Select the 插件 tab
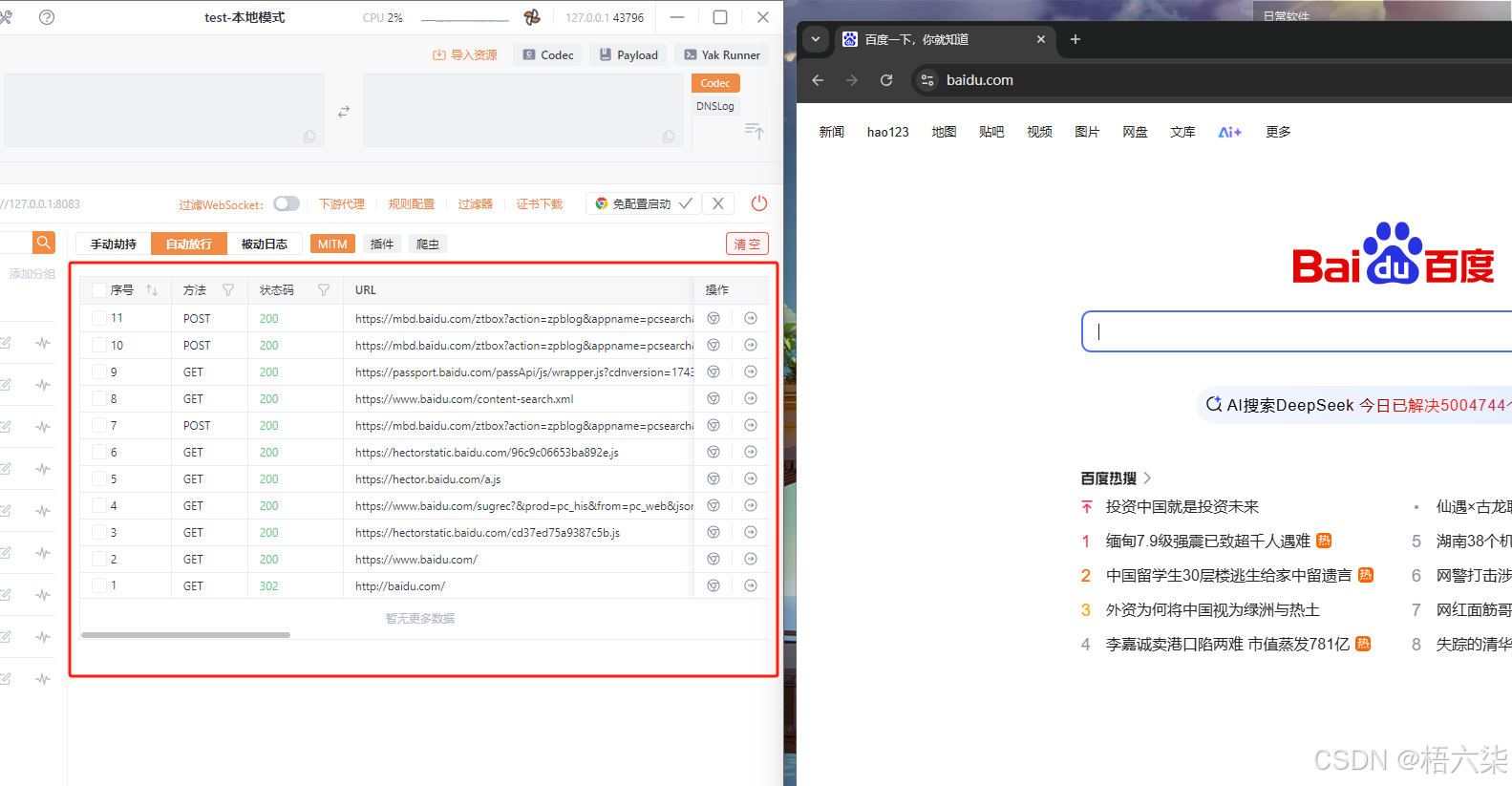 click(382, 244)
